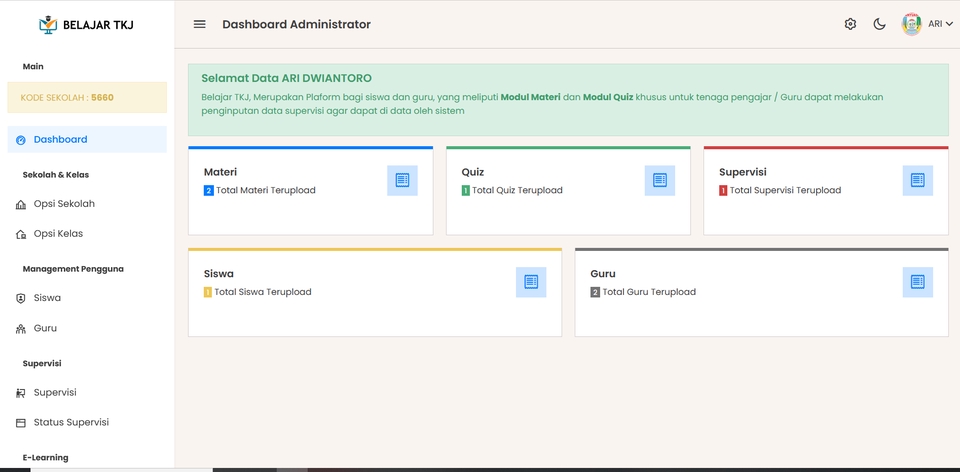Click 'Total Quiz Terupload' text
Screen dimensions: 960x472
coord(517,190)
